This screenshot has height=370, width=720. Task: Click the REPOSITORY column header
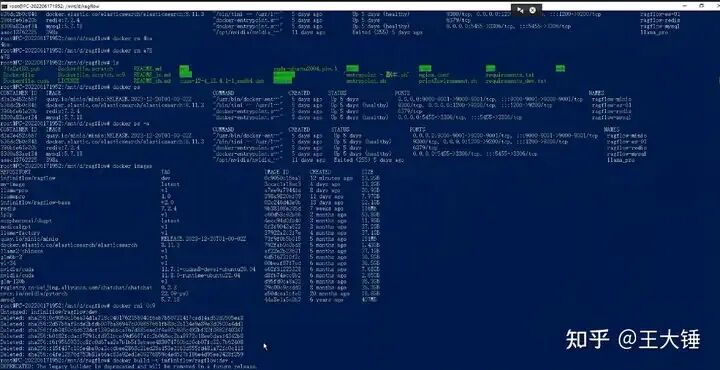(x=17, y=172)
